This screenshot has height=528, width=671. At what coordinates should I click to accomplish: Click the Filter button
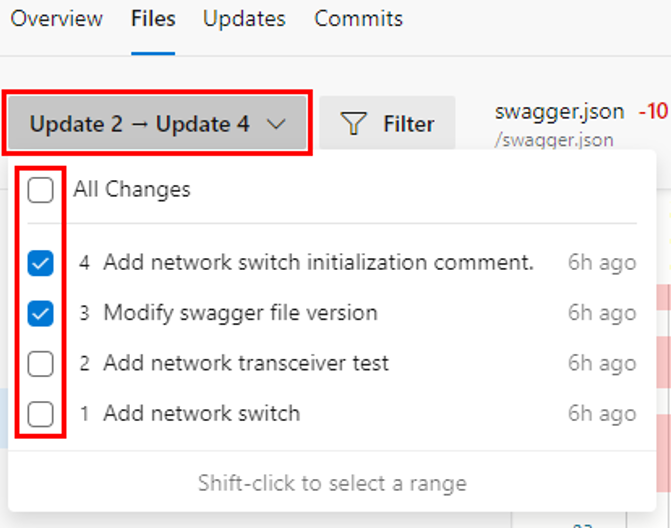(x=387, y=123)
